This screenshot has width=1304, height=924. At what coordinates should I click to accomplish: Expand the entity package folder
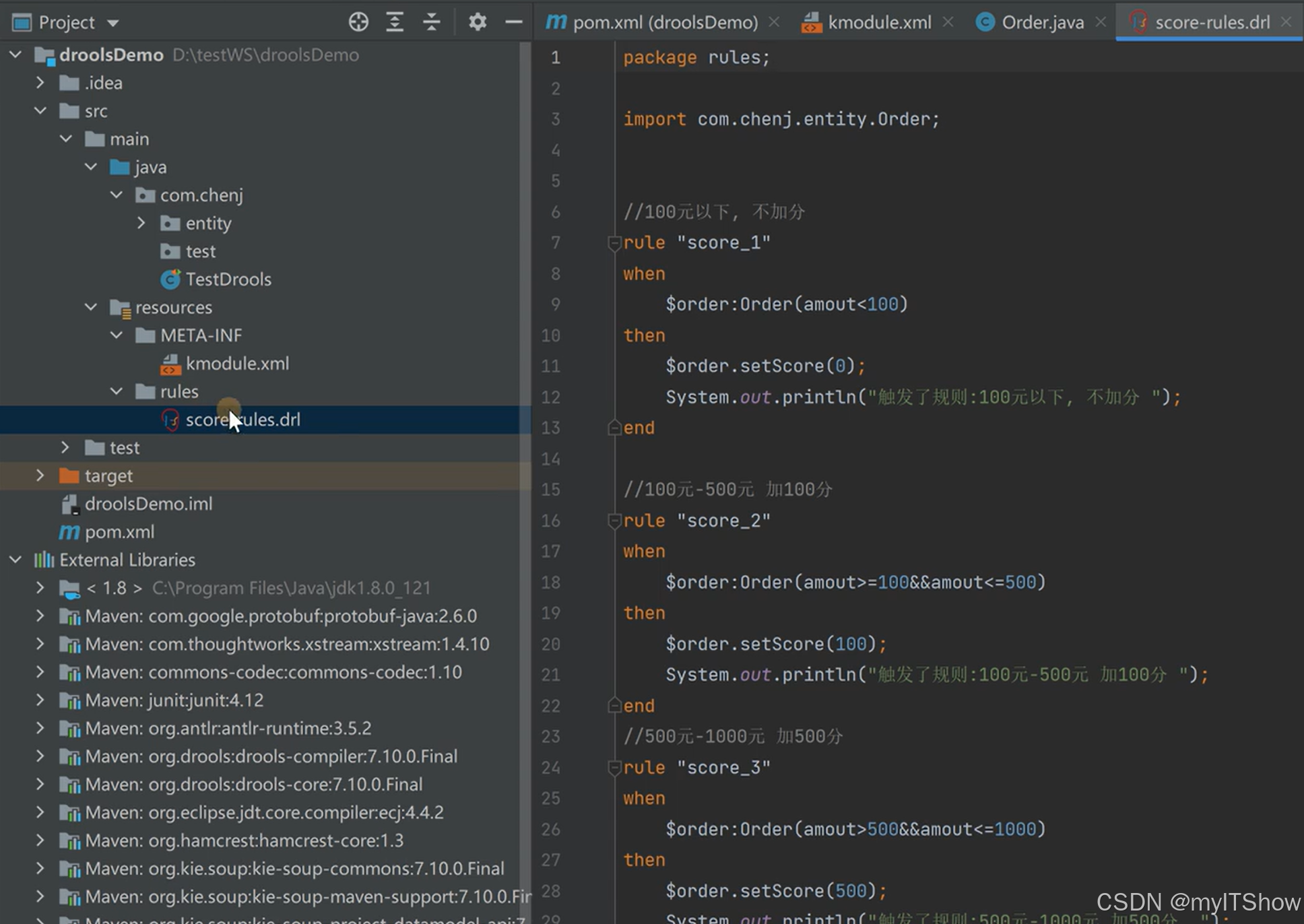coord(141,223)
